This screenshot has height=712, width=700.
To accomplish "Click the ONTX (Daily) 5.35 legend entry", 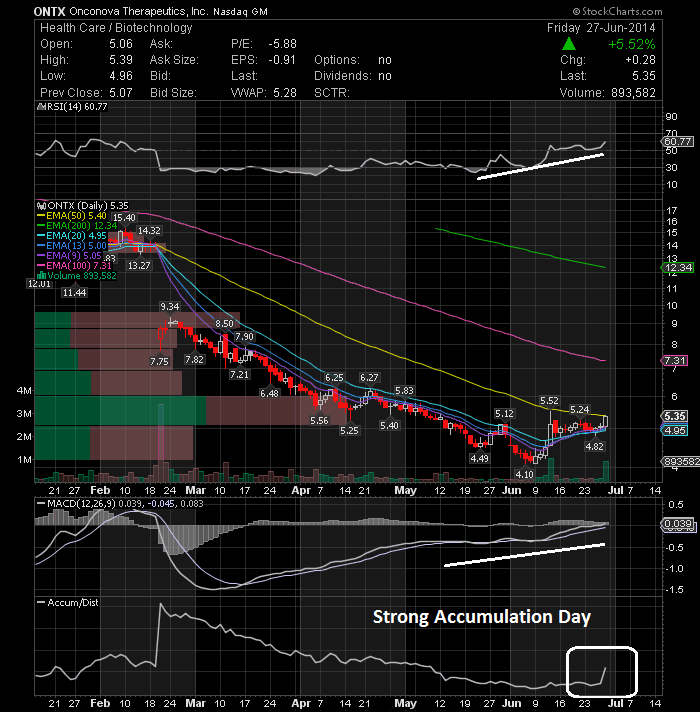I will (88, 206).
